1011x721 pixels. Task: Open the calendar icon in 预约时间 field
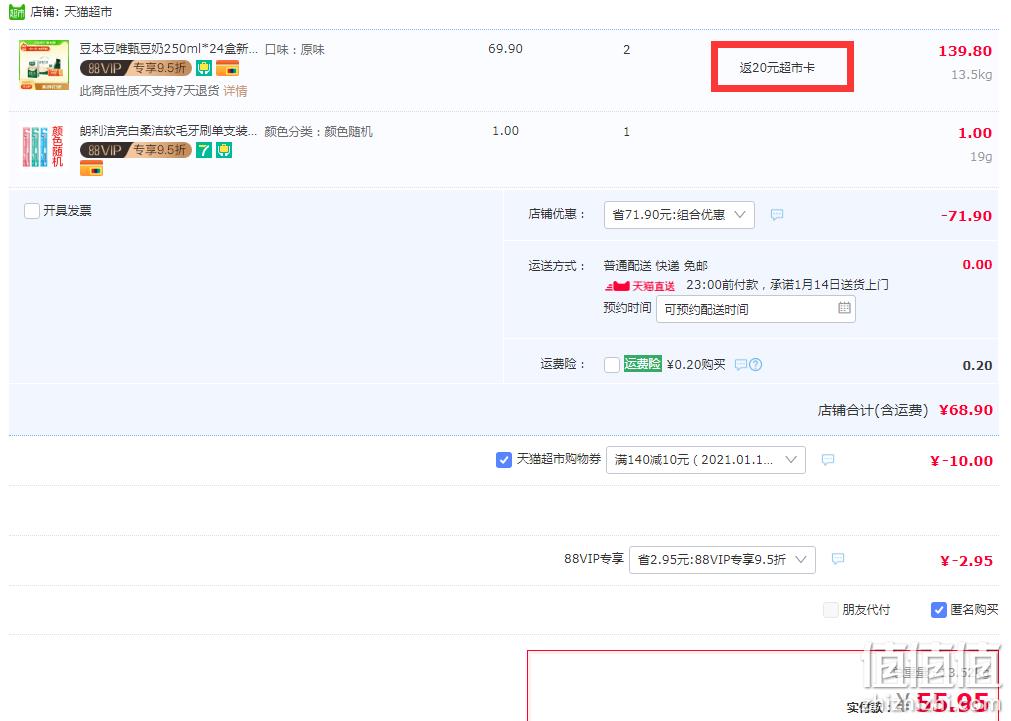844,308
